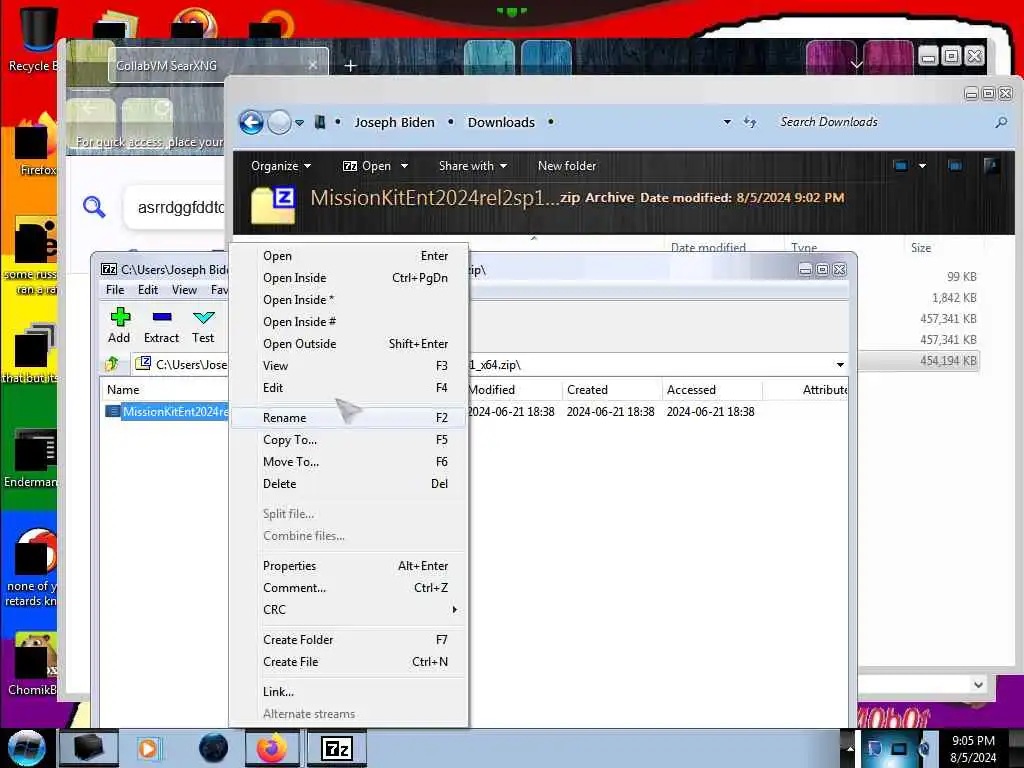The width and height of the screenshot is (1024, 768).
Task: Open the media player taskbar icon
Action: 148,748
